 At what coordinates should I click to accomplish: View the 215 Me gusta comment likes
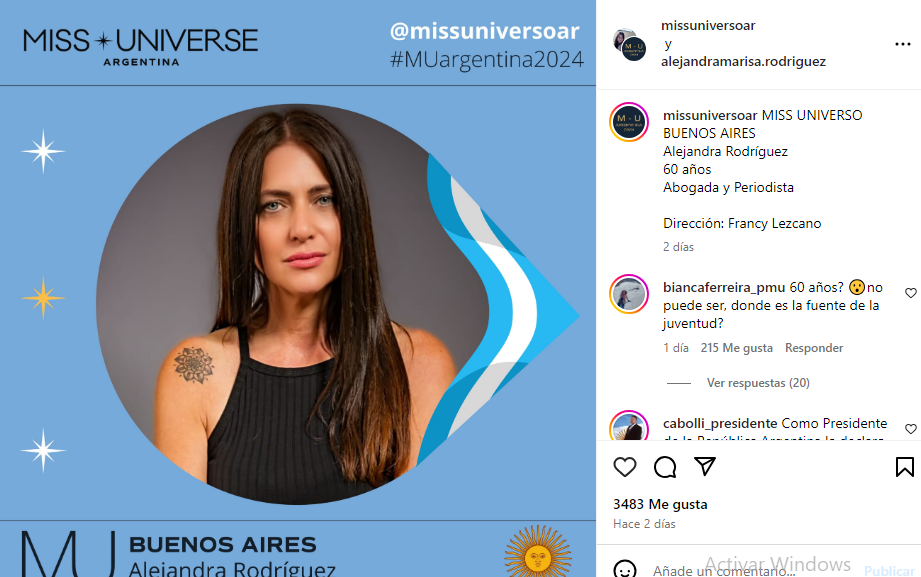[x=736, y=348]
